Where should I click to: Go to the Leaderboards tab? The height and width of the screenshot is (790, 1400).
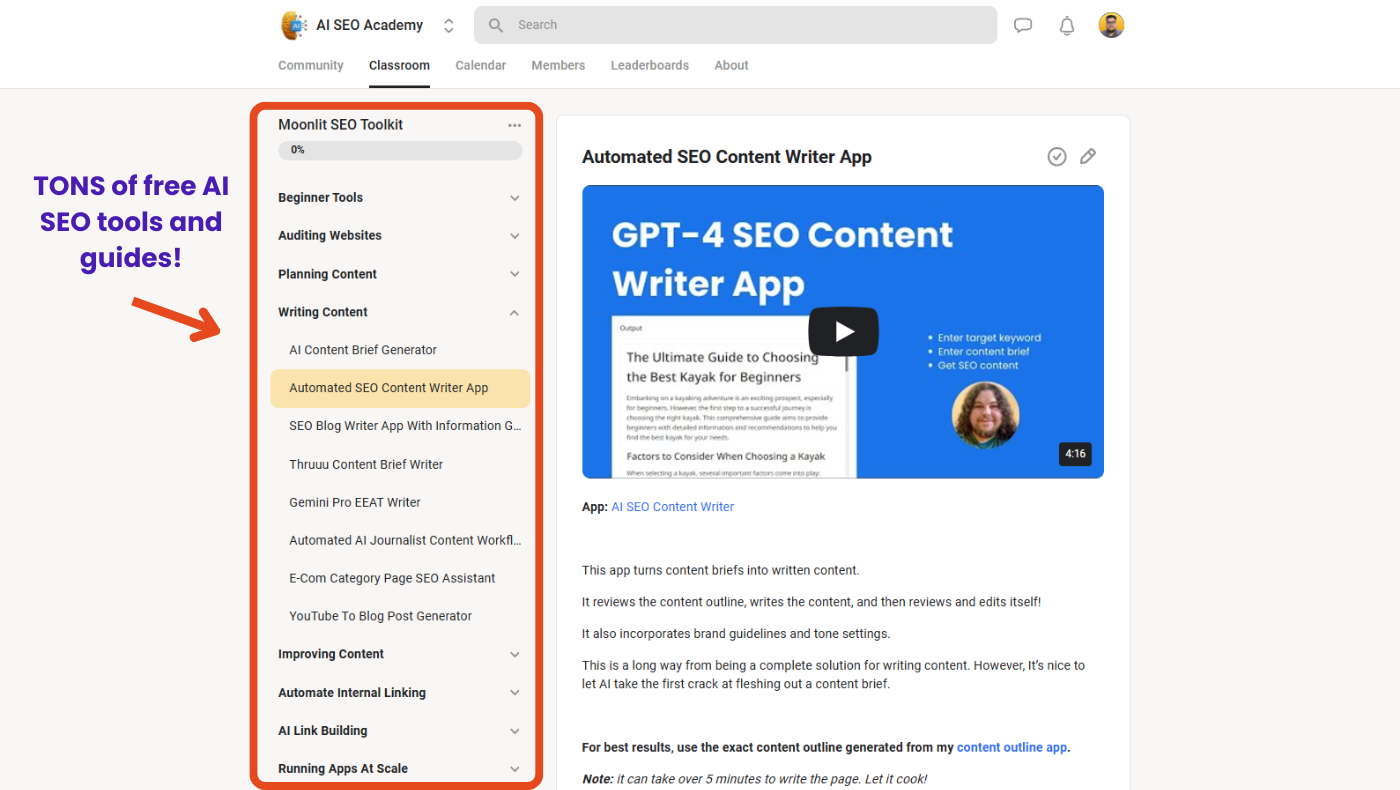649,65
